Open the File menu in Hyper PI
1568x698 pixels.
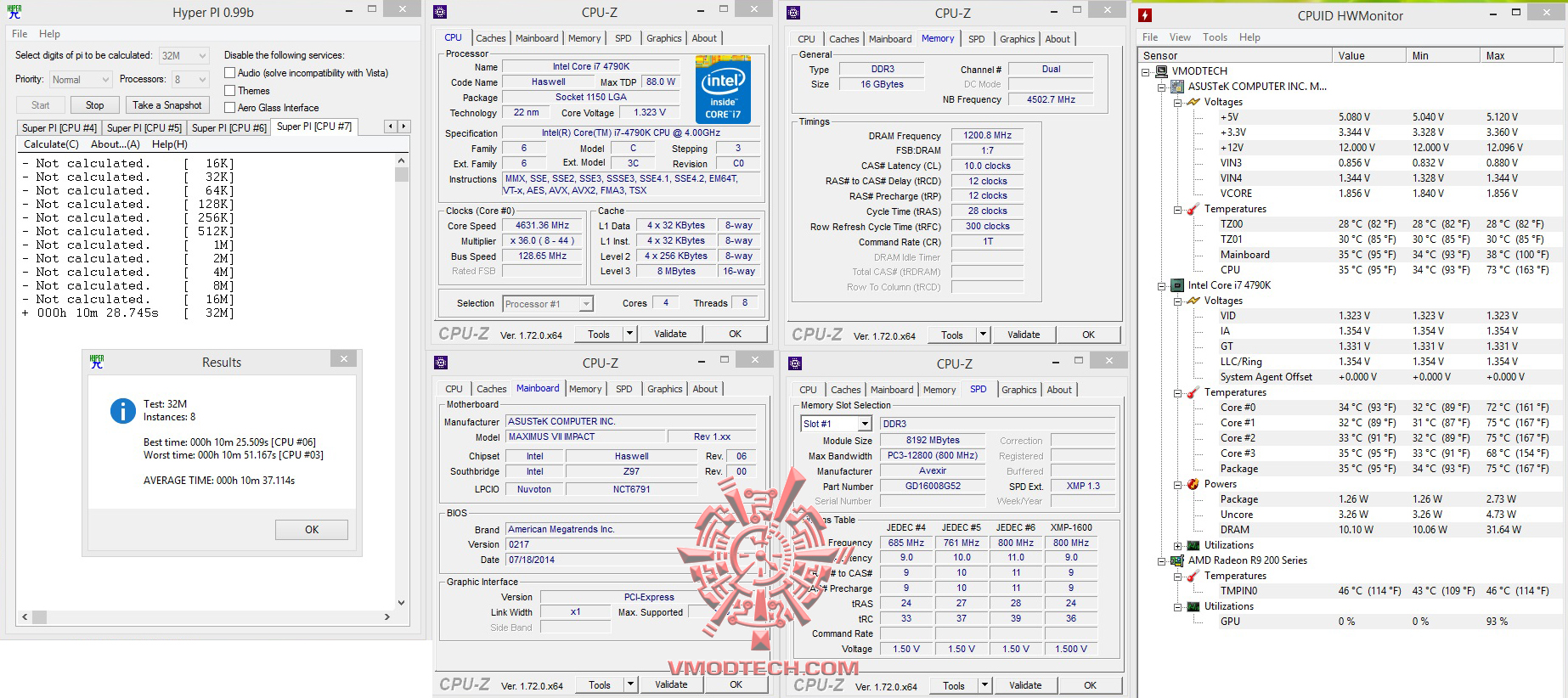(x=20, y=34)
